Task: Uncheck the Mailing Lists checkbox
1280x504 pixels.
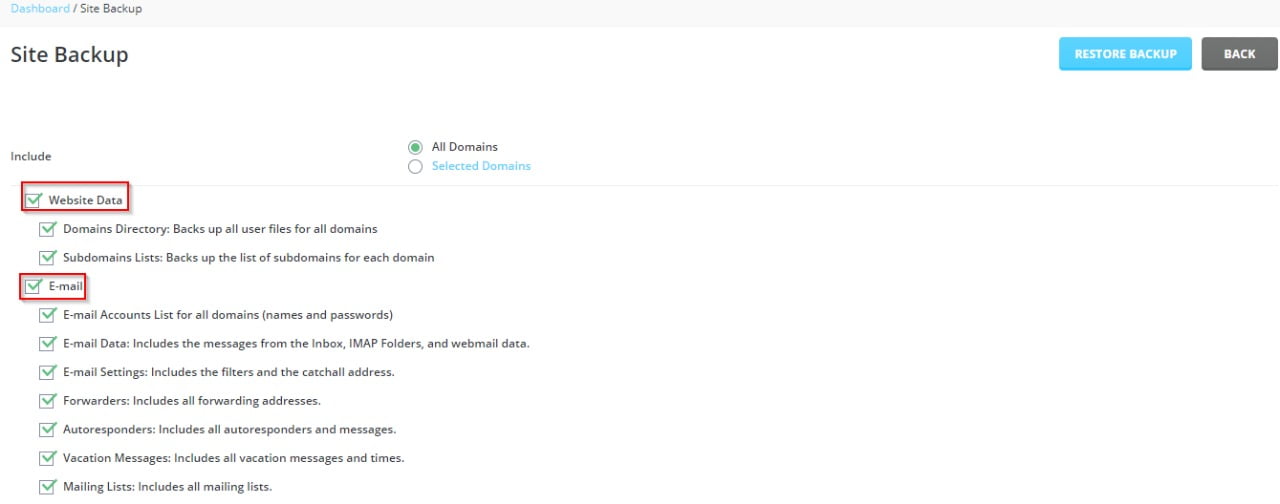Action: point(47,487)
